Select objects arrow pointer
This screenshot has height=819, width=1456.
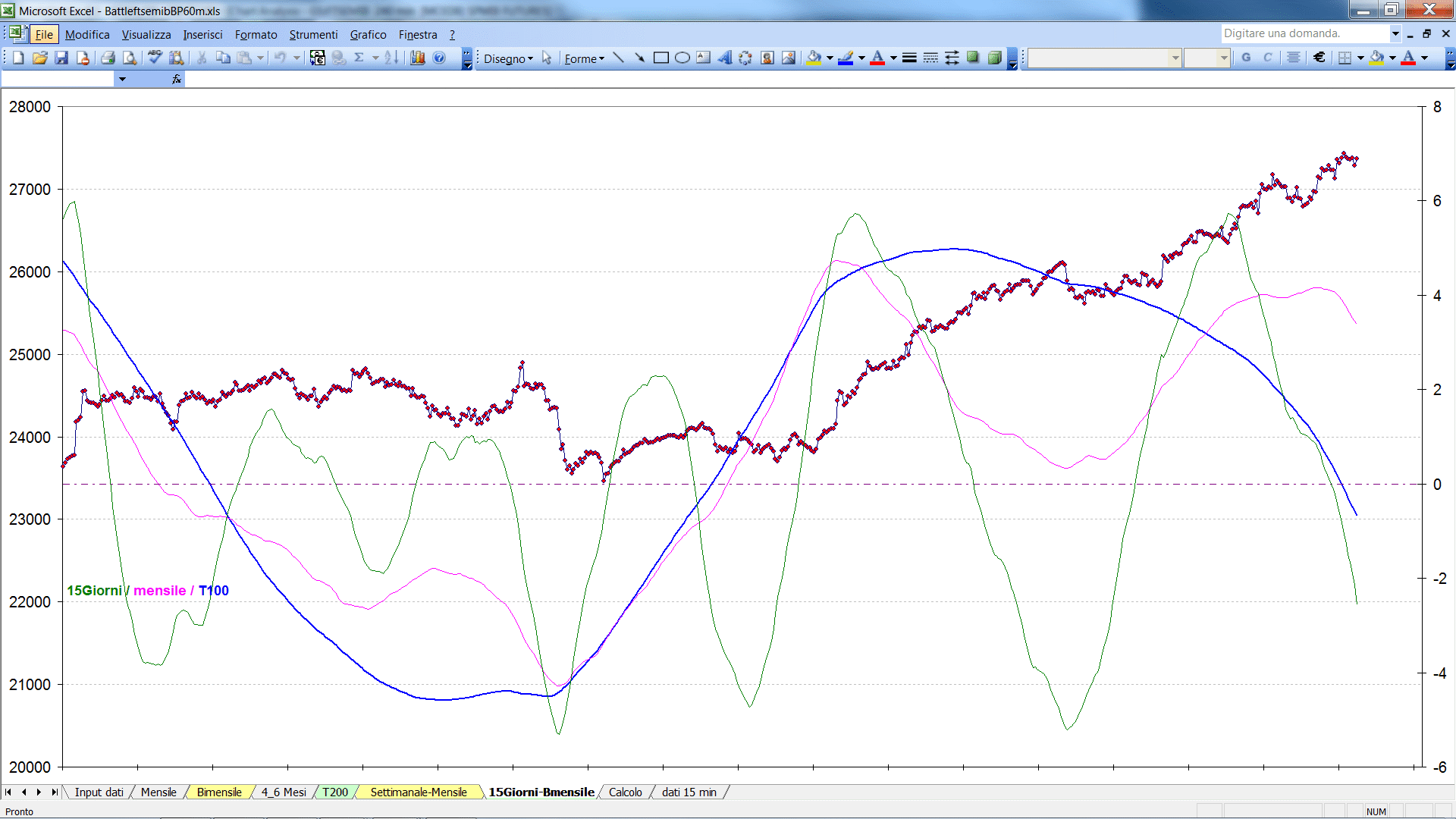point(547,58)
